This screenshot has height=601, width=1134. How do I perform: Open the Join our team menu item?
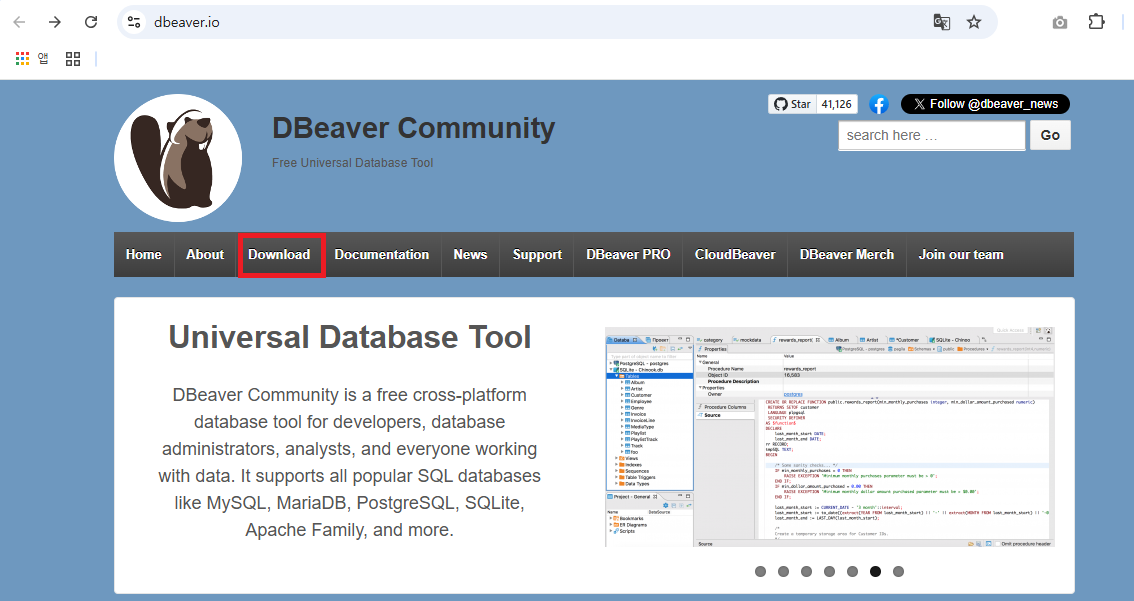(961, 255)
